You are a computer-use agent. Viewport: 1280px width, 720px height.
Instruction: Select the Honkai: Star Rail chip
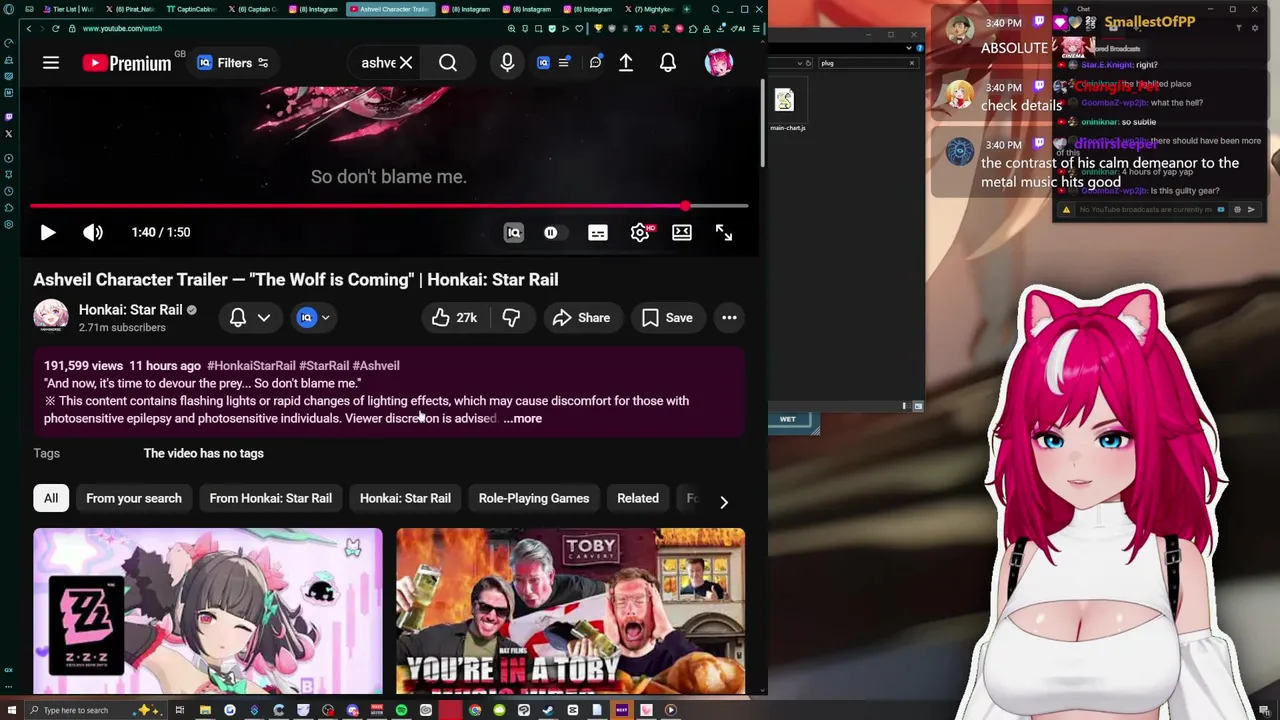(405, 498)
